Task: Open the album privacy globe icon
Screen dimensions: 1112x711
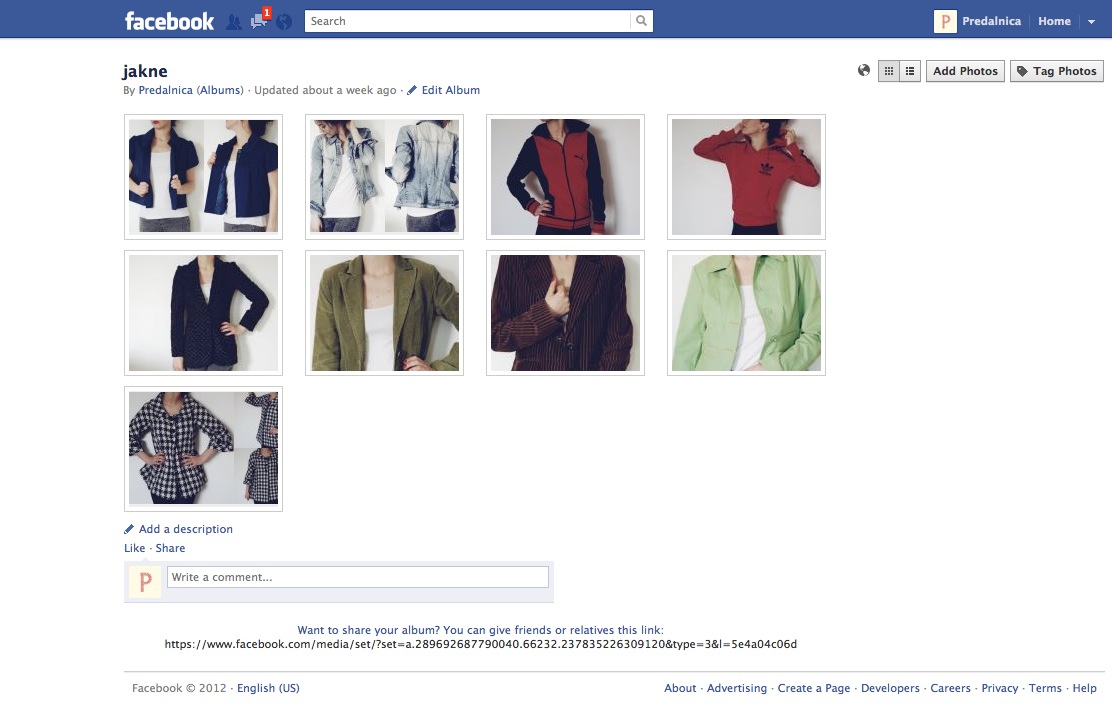Action: pyautogui.click(x=864, y=71)
